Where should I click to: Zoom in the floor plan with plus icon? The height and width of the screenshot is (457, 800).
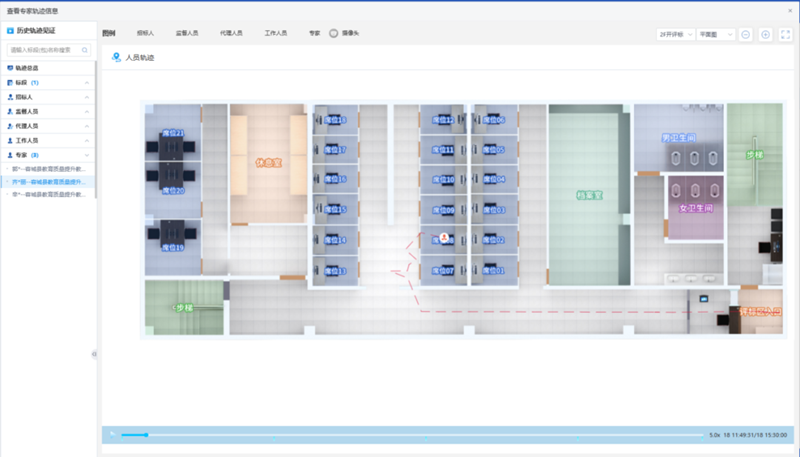[766, 34]
